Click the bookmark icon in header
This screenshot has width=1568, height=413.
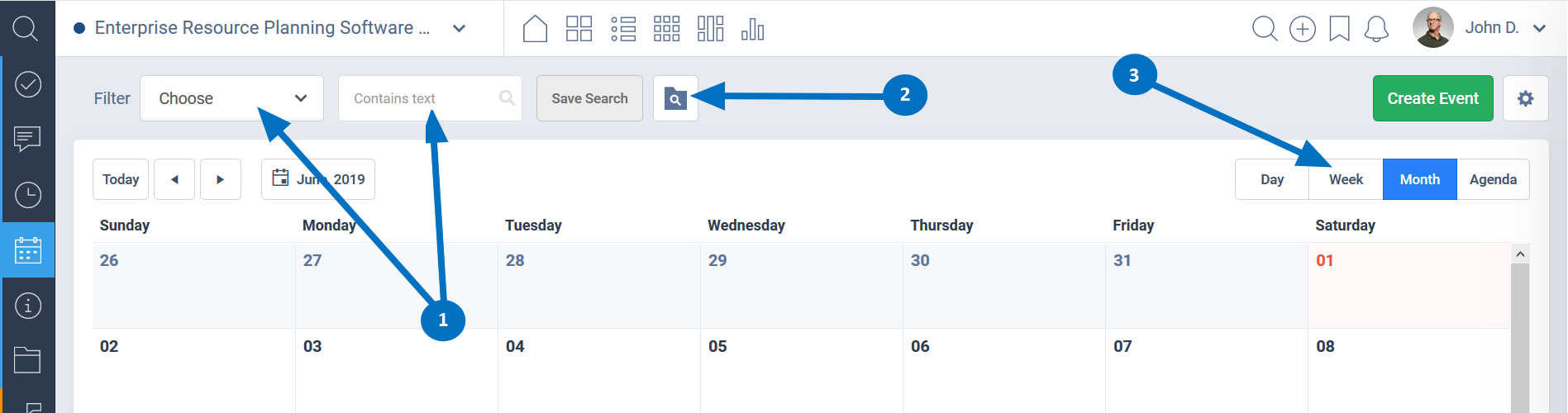tap(1339, 29)
